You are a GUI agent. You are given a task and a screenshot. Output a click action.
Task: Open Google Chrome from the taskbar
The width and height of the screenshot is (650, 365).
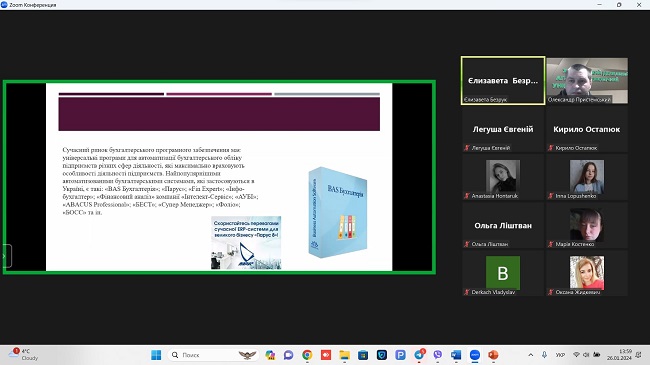pyautogui.click(x=307, y=355)
